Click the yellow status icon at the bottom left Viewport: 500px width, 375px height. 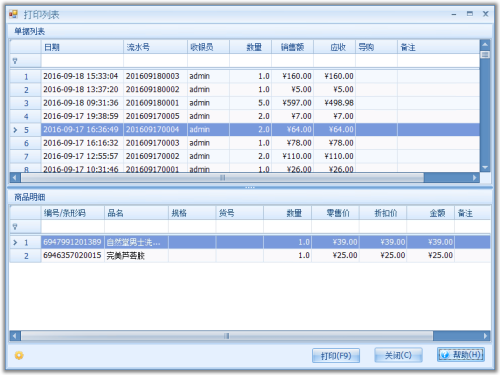pos(19,355)
